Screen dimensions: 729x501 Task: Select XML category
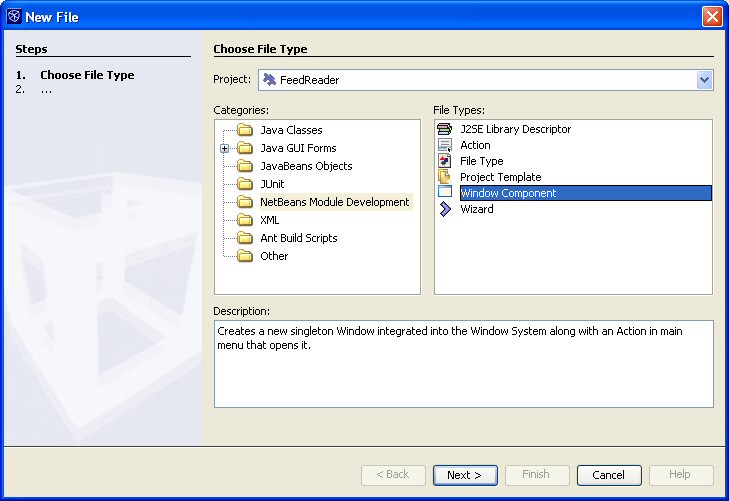270,220
